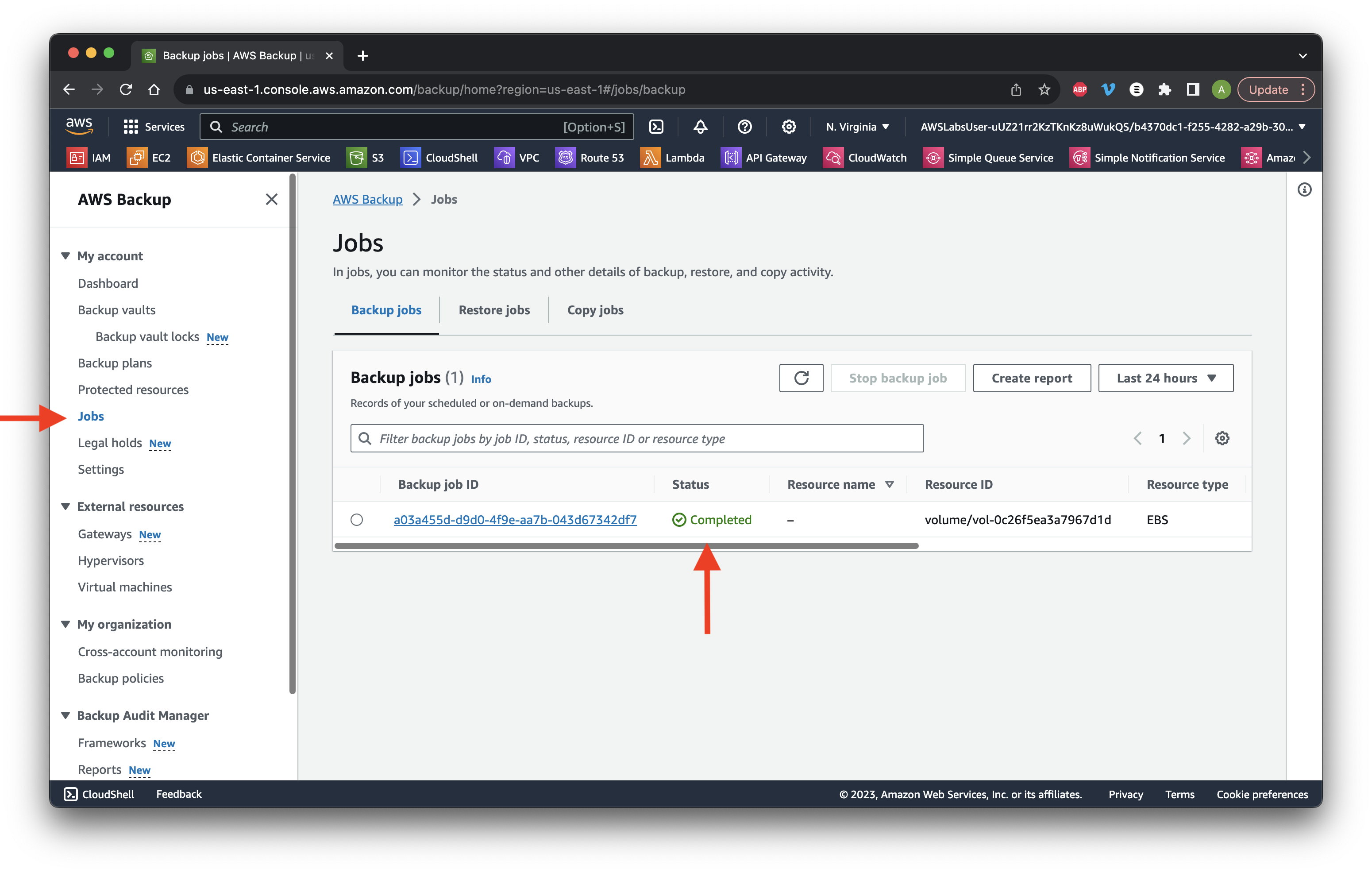This screenshot has height=873, width=1372.
Task: Open S3 shortcut in favorites bar
Action: tap(366, 158)
